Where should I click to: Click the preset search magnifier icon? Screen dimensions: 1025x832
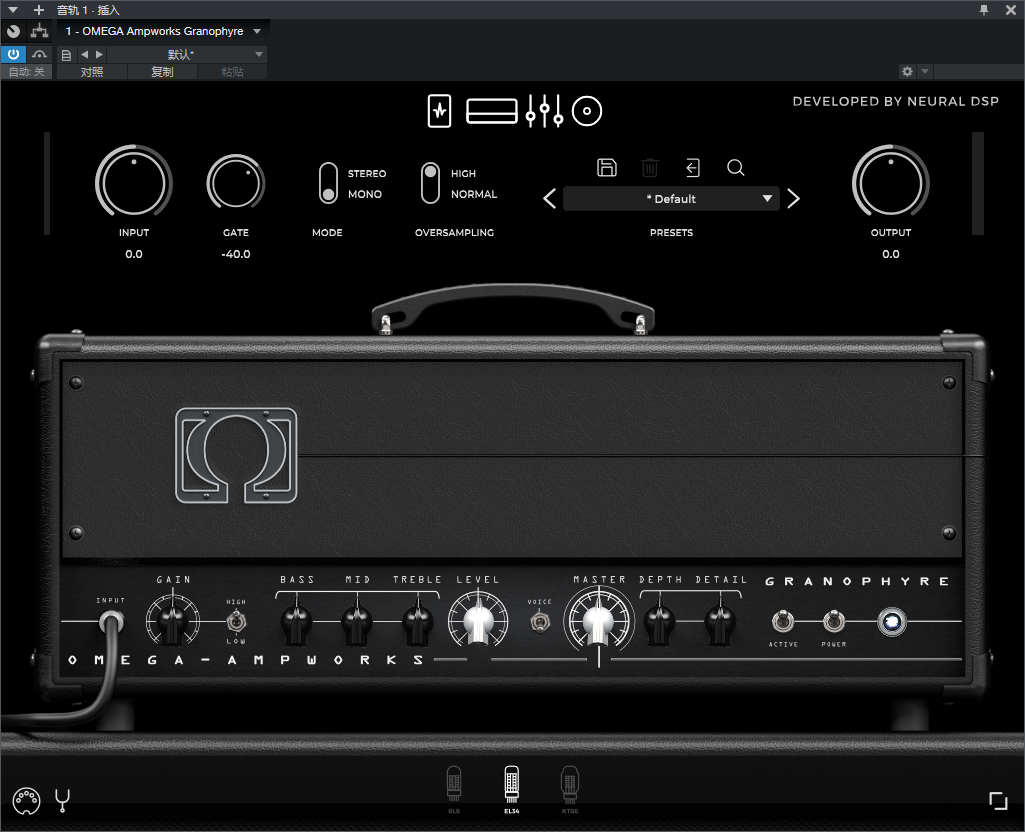tap(735, 167)
